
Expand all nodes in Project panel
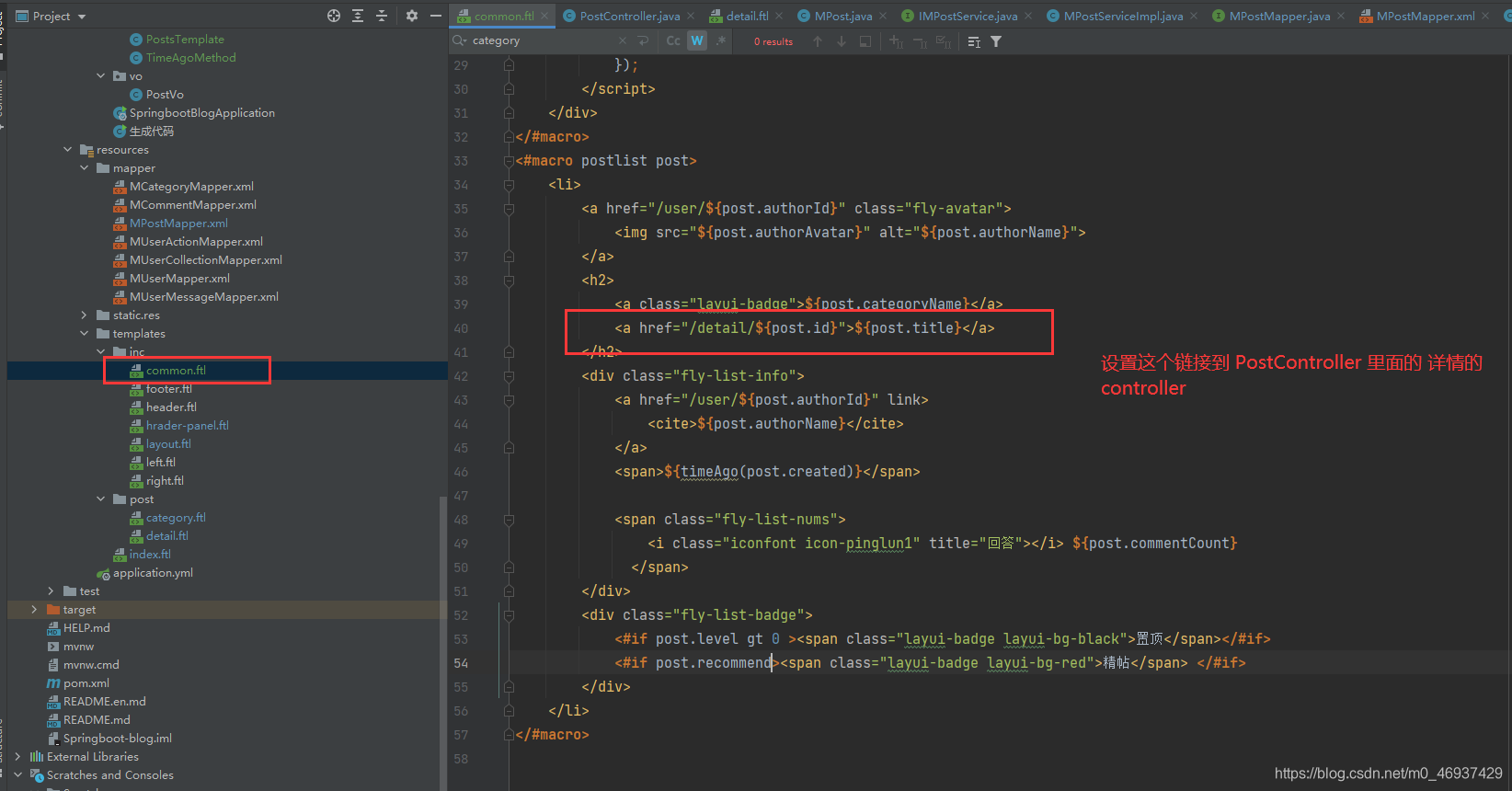click(358, 16)
